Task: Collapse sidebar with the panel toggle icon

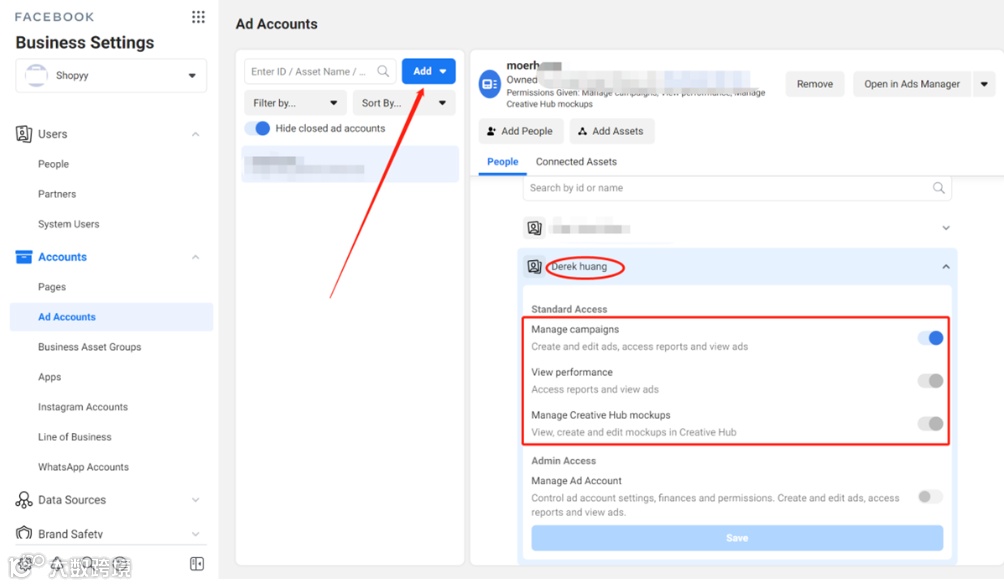Action: 197,564
